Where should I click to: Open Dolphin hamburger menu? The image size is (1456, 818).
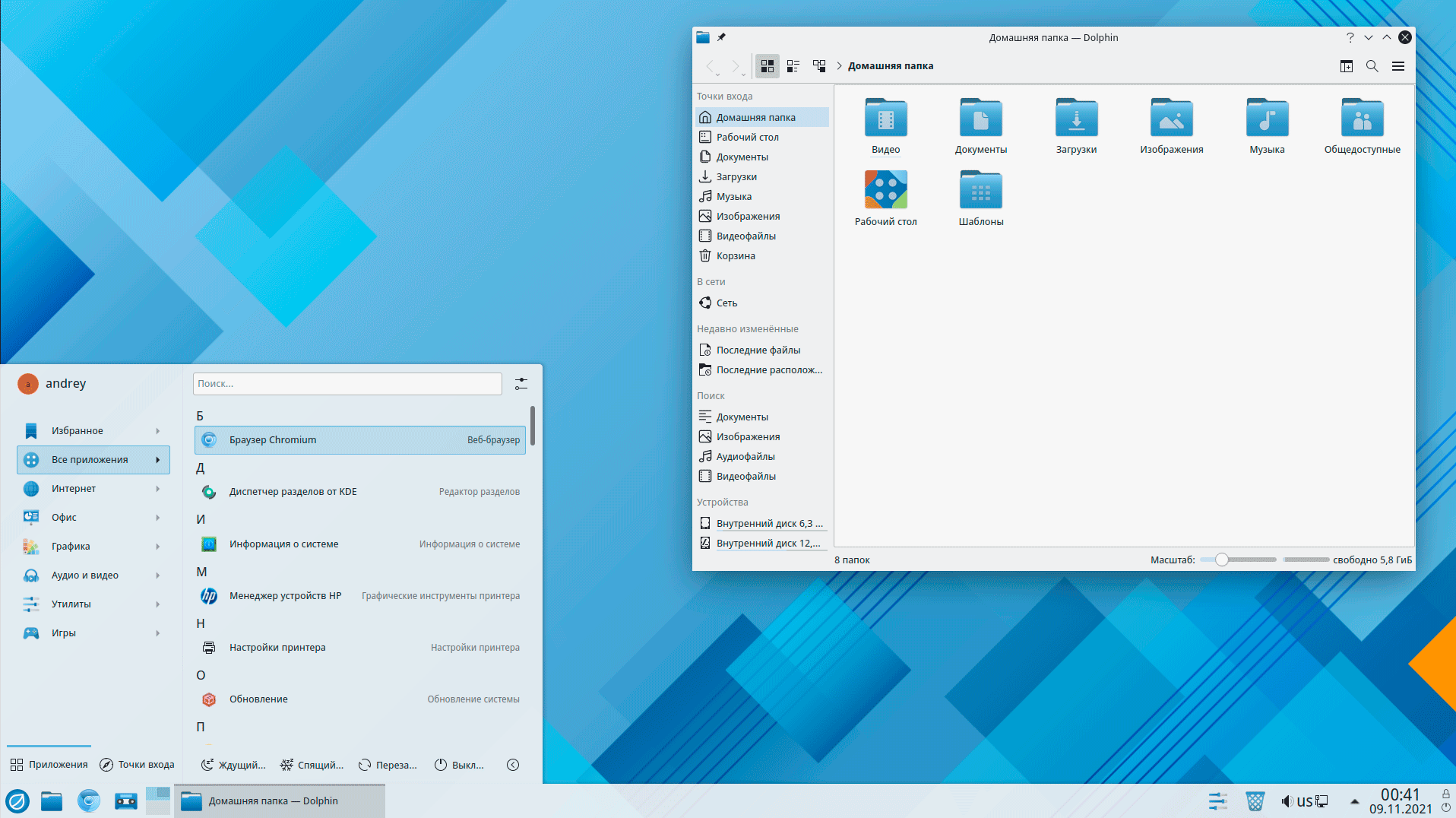[1397, 66]
